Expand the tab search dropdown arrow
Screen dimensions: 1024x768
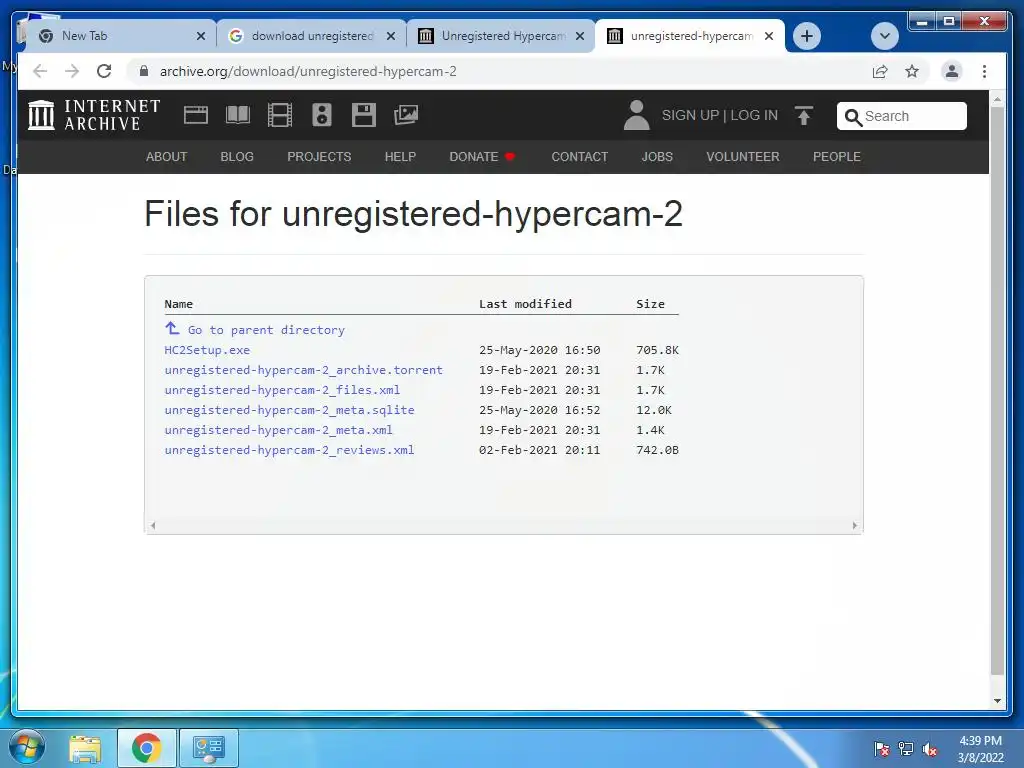click(884, 36)
